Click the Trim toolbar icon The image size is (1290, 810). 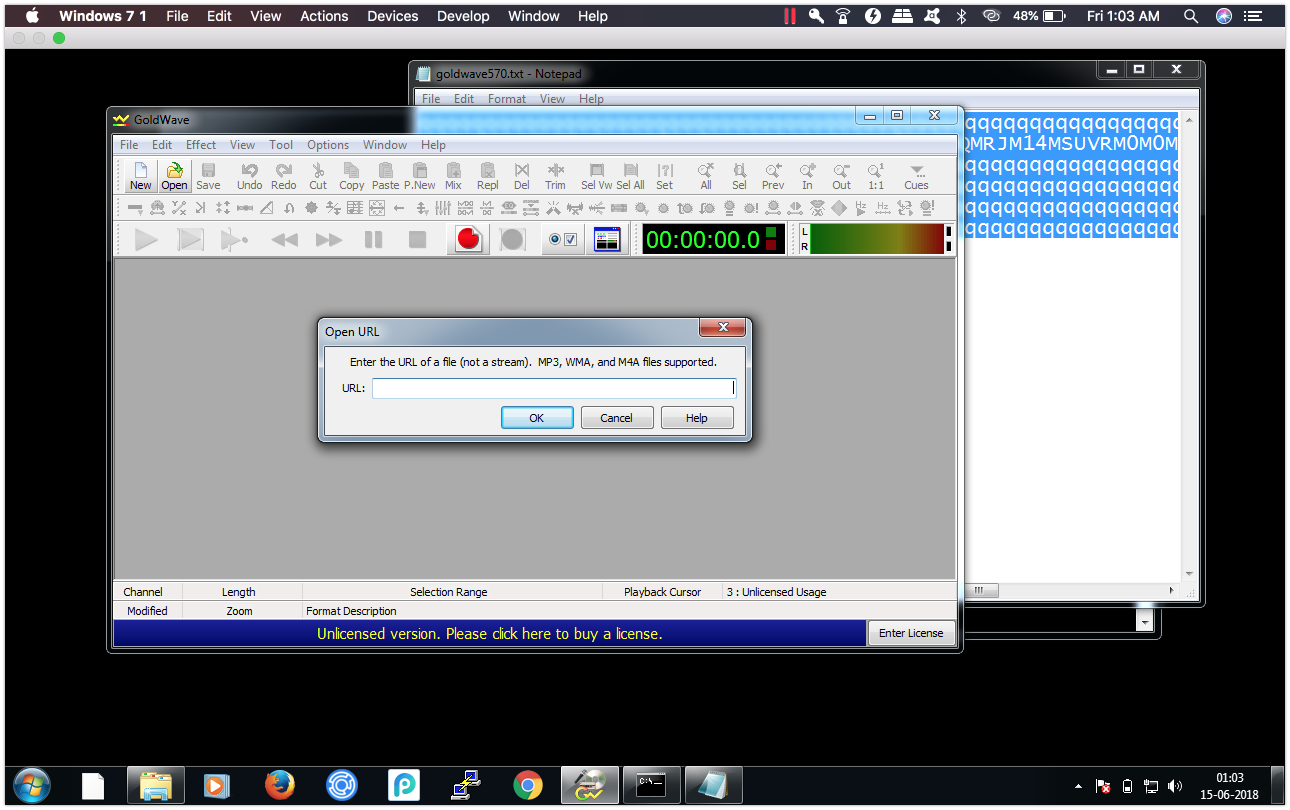point(555,176)
